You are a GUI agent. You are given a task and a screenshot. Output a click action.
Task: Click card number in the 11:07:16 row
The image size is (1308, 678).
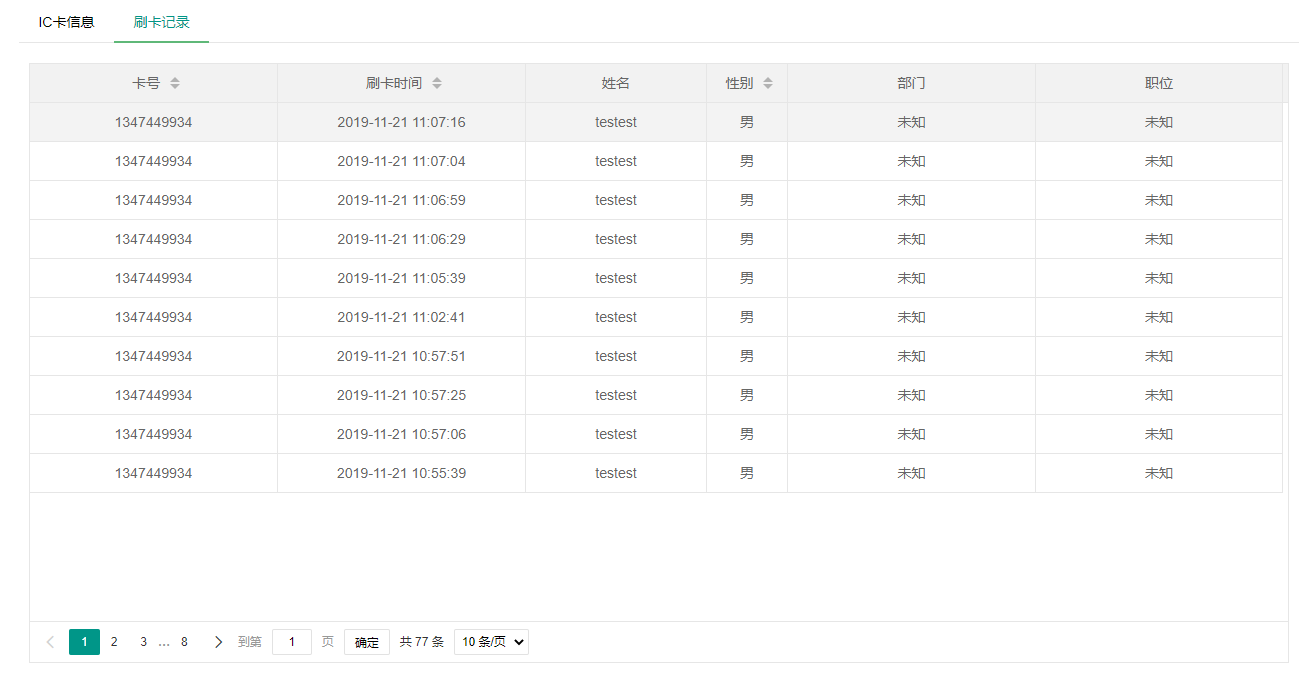[x=153, y=122]
